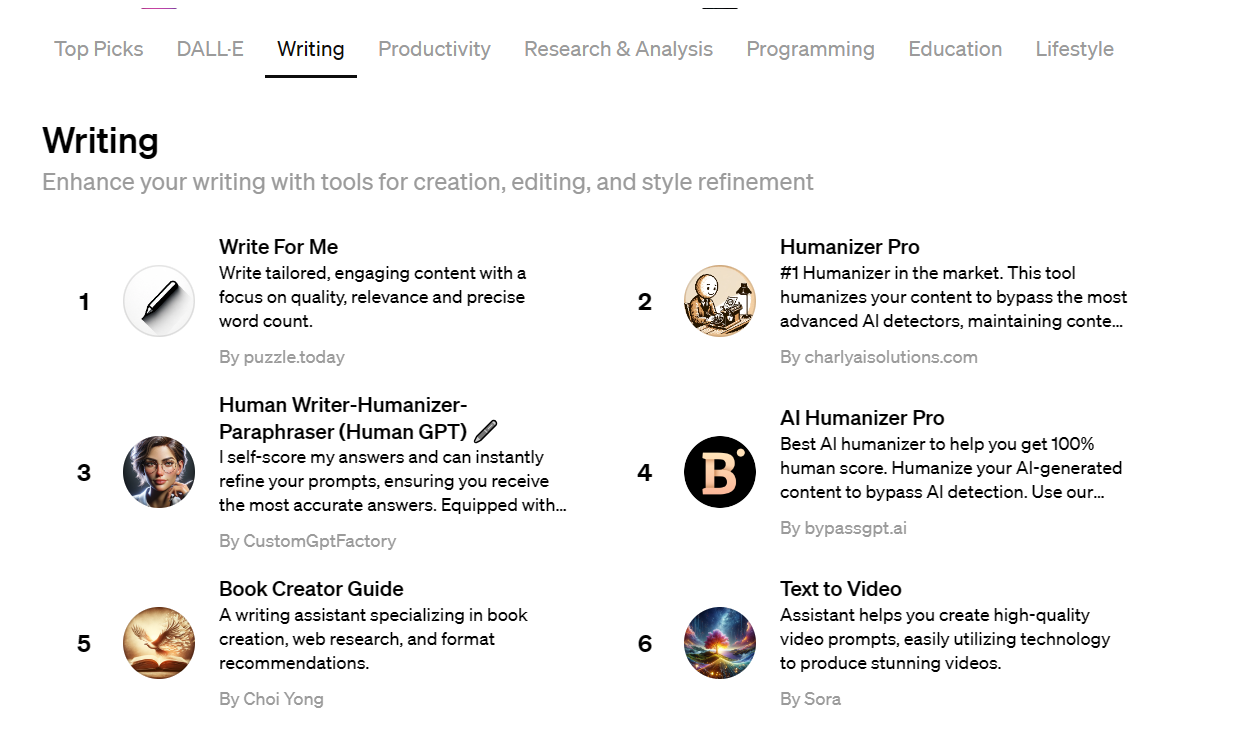This screenshot has height=738, width=1235.
Task: Click the Human Writer-Humanizer-Paraphraser title
Action: (x=343, y=418)
